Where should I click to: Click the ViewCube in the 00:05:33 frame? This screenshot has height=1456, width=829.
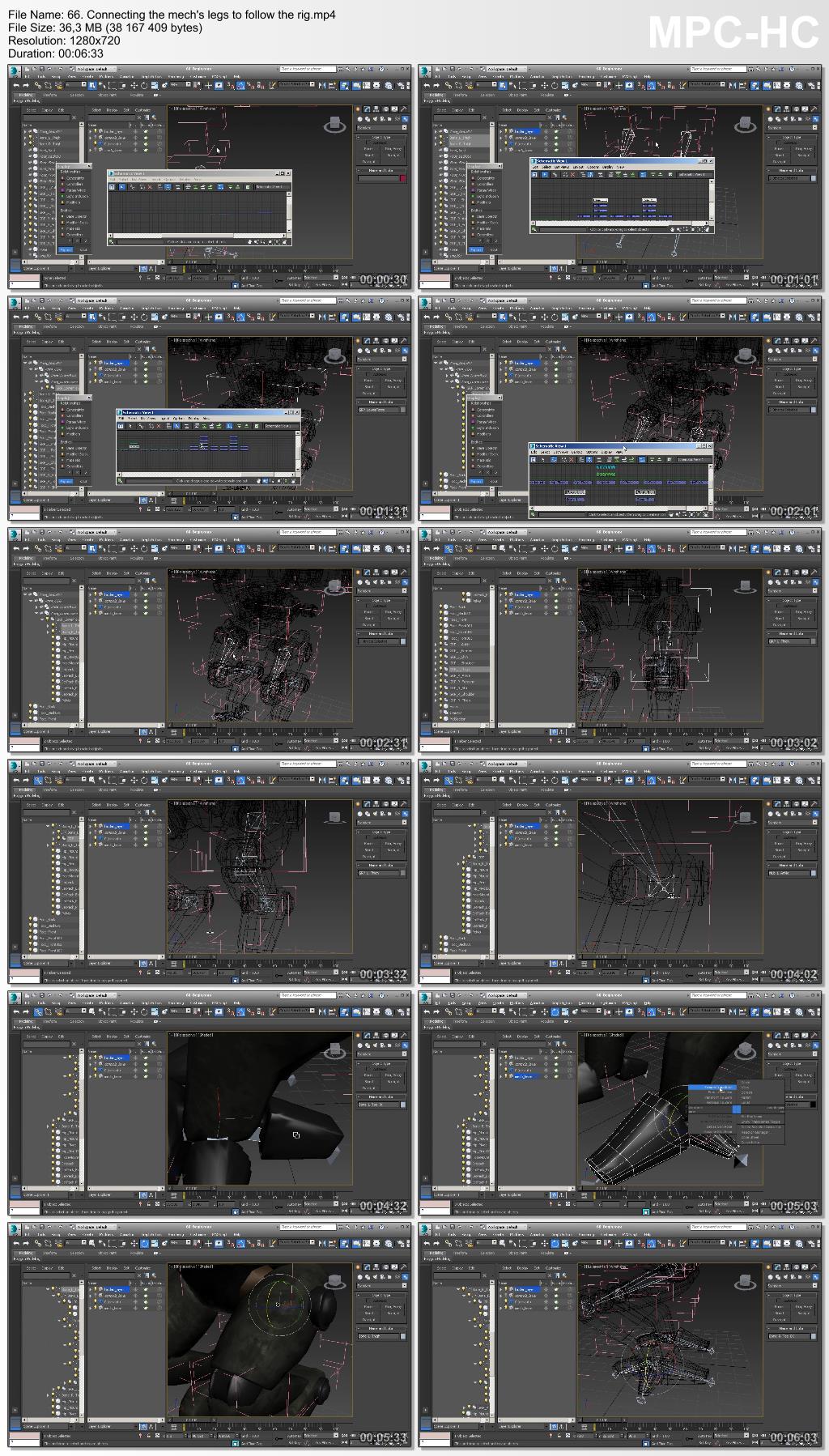click(x=335, y=1284)
